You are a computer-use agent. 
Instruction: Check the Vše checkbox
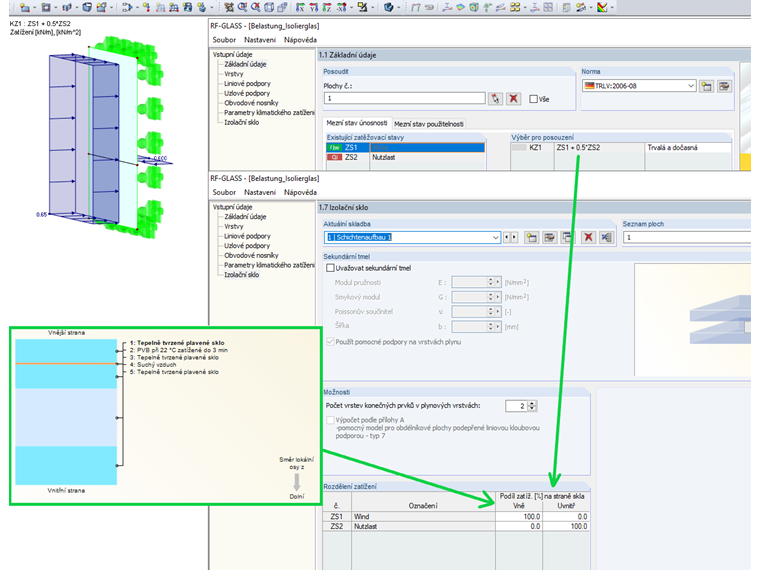[534, 99]
